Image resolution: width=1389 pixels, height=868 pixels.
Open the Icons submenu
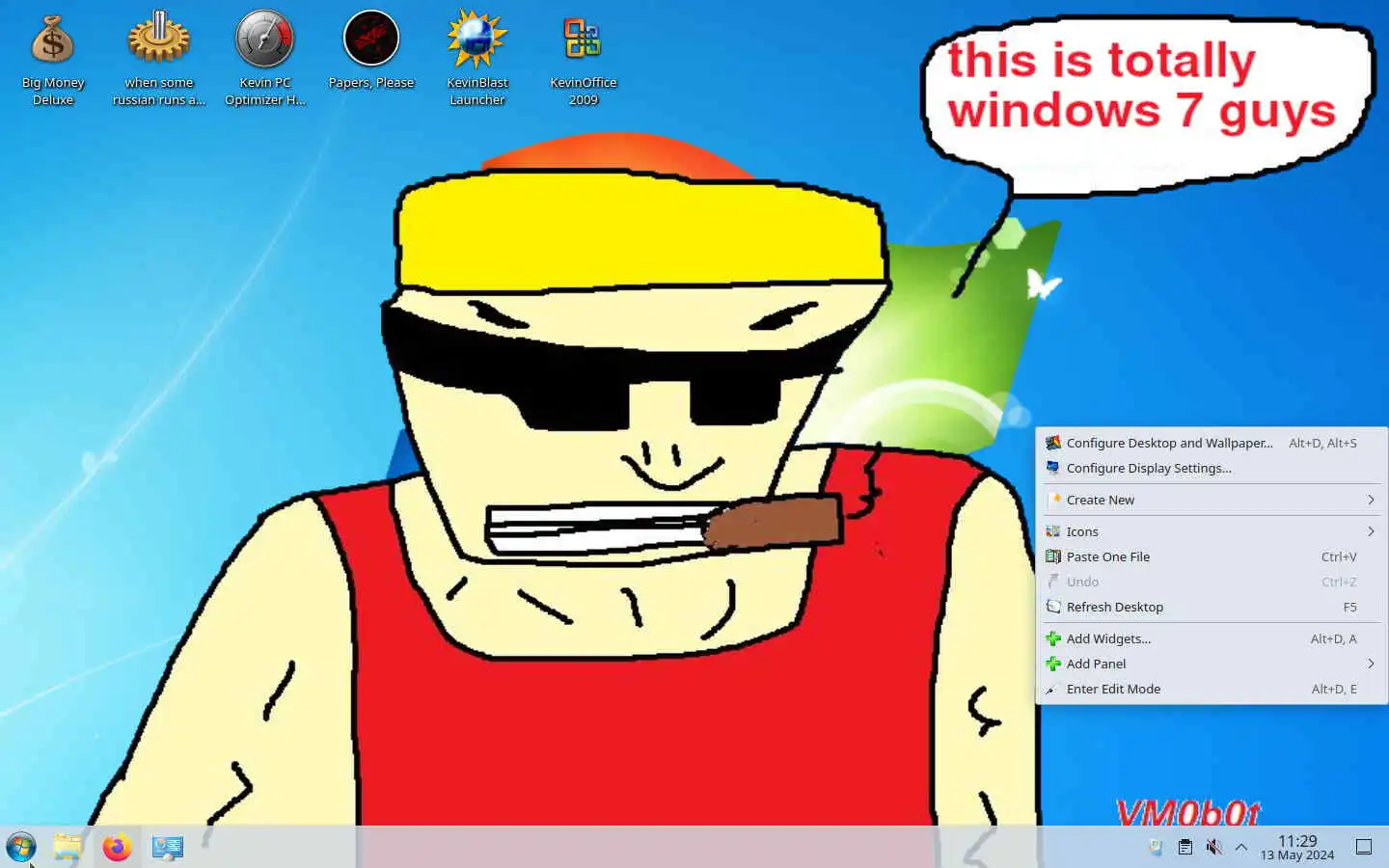click(x=1212, y=531)
